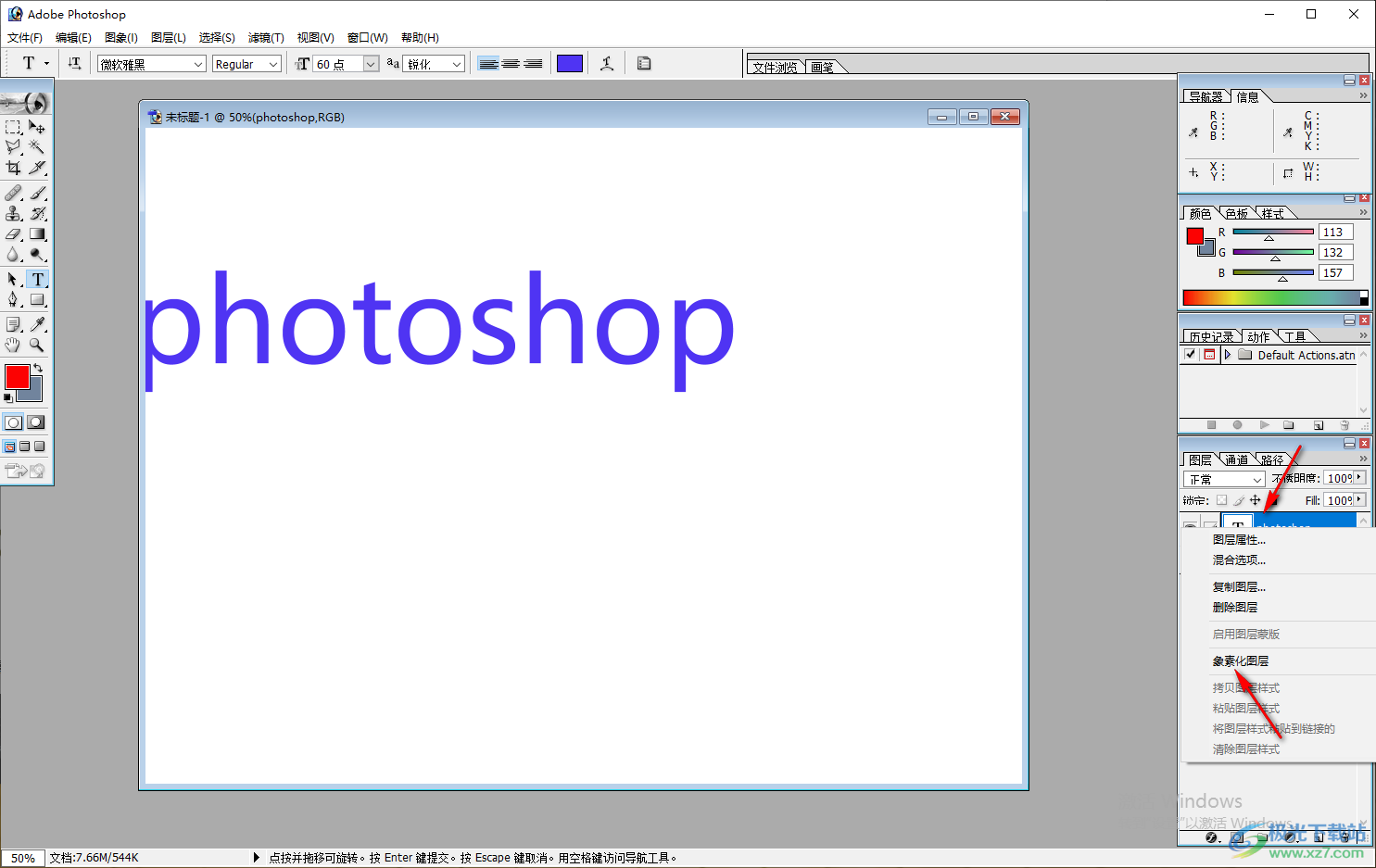The image size is (1376, 868).
Task: Enable Quick Mask mode
Action: pos(36,422)
